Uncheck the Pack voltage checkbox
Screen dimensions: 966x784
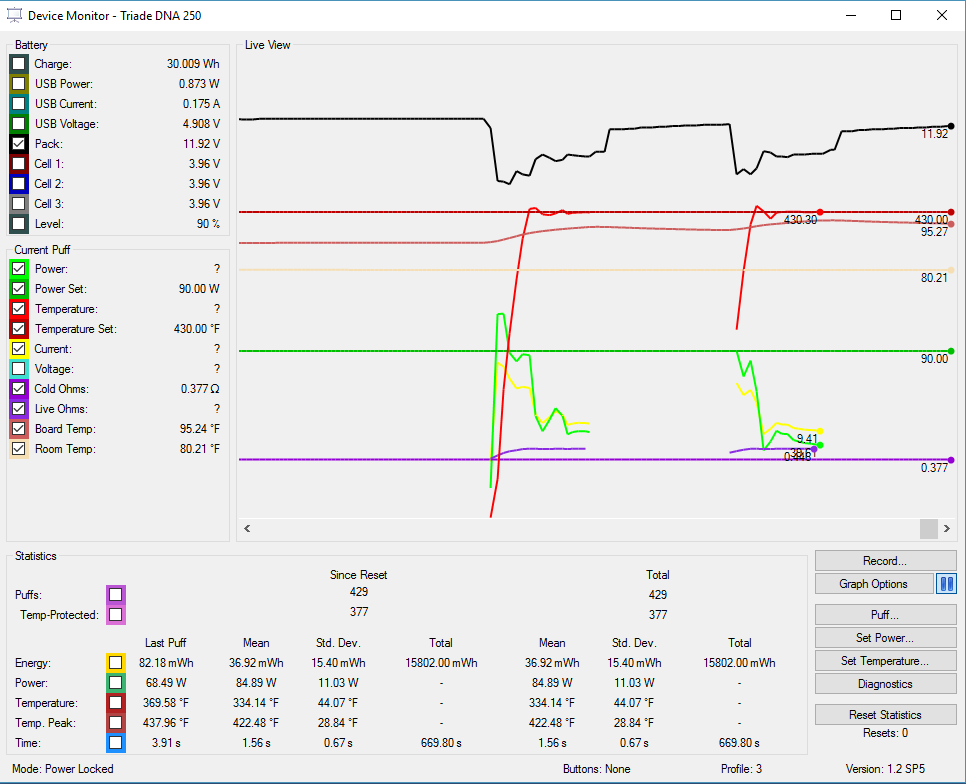[19, 144]
